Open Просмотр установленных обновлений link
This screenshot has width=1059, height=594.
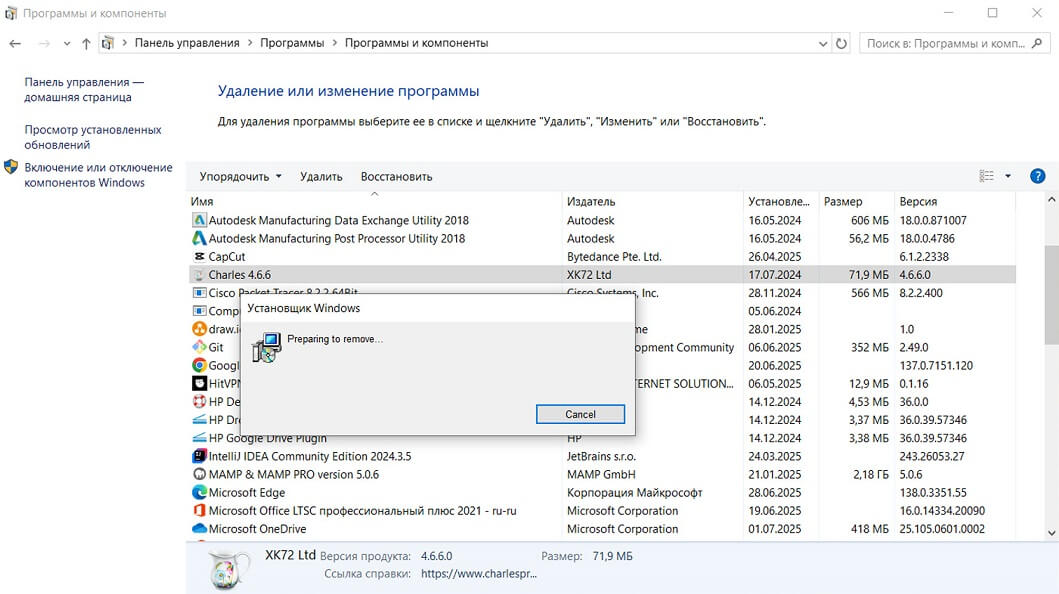pyautogui.click(x=93, y=137)
